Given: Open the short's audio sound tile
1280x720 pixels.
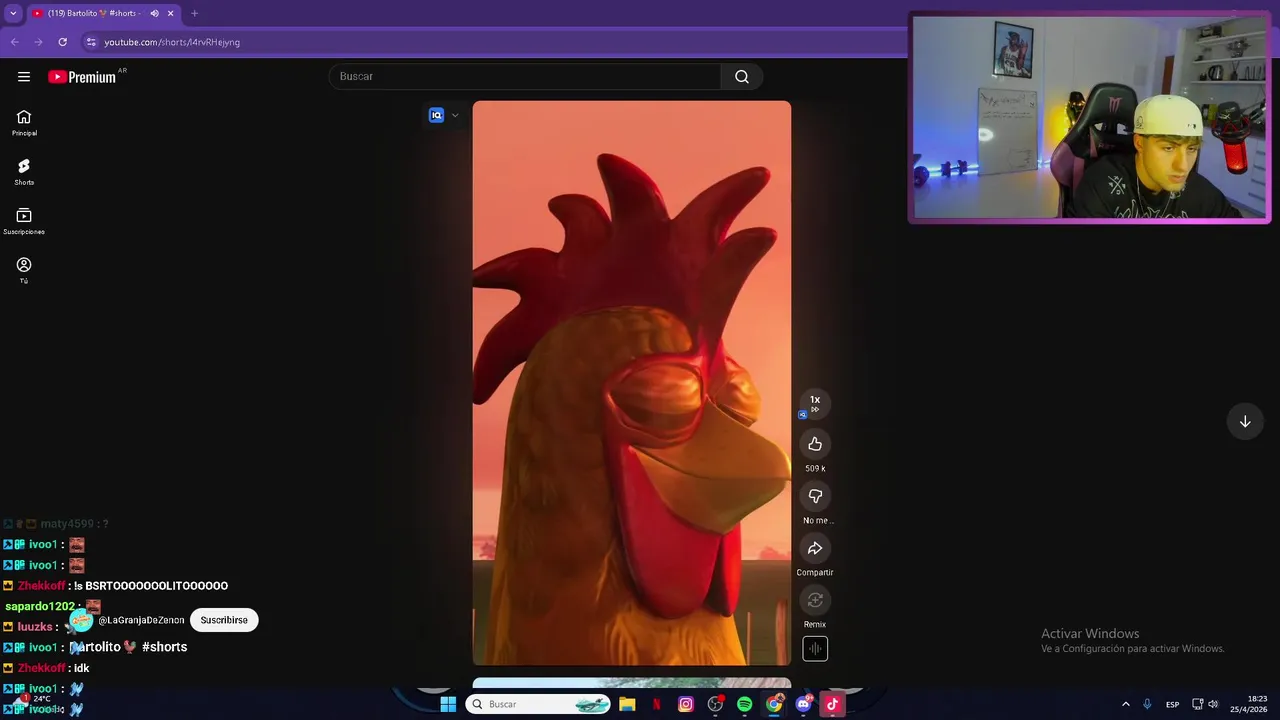Looking at the screenshot, I should (x=815, y=648).
